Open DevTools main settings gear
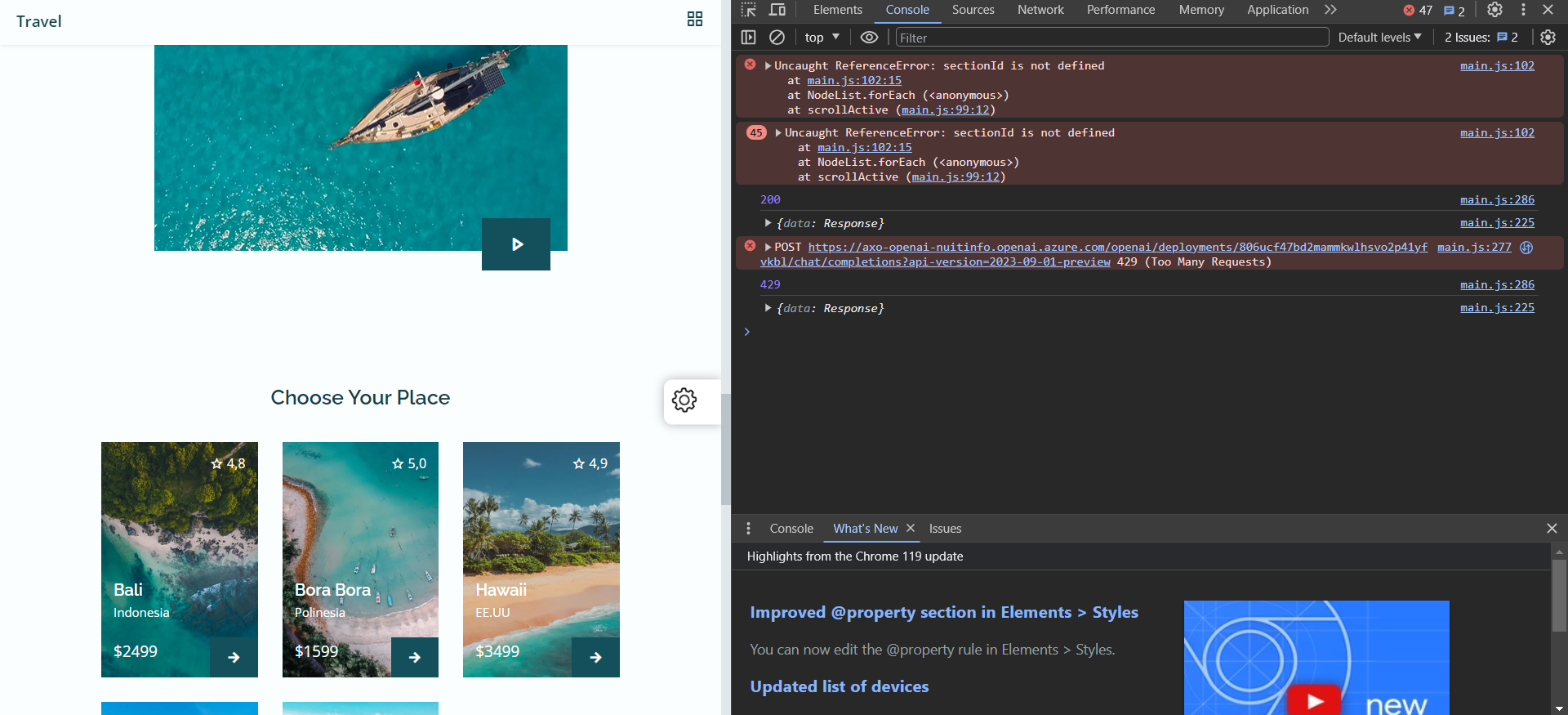 [1494, 10]
